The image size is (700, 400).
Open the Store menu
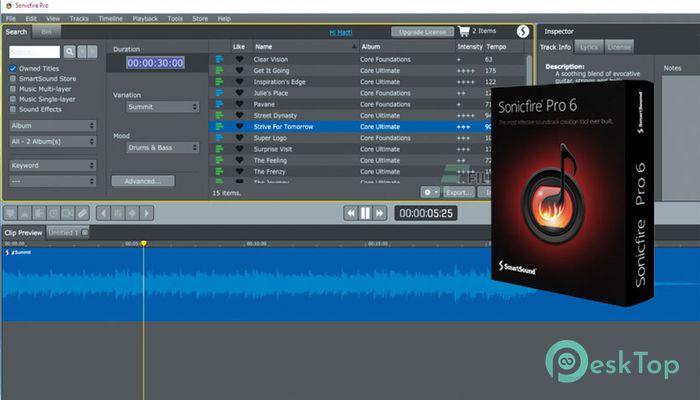[x=200, y=19]
